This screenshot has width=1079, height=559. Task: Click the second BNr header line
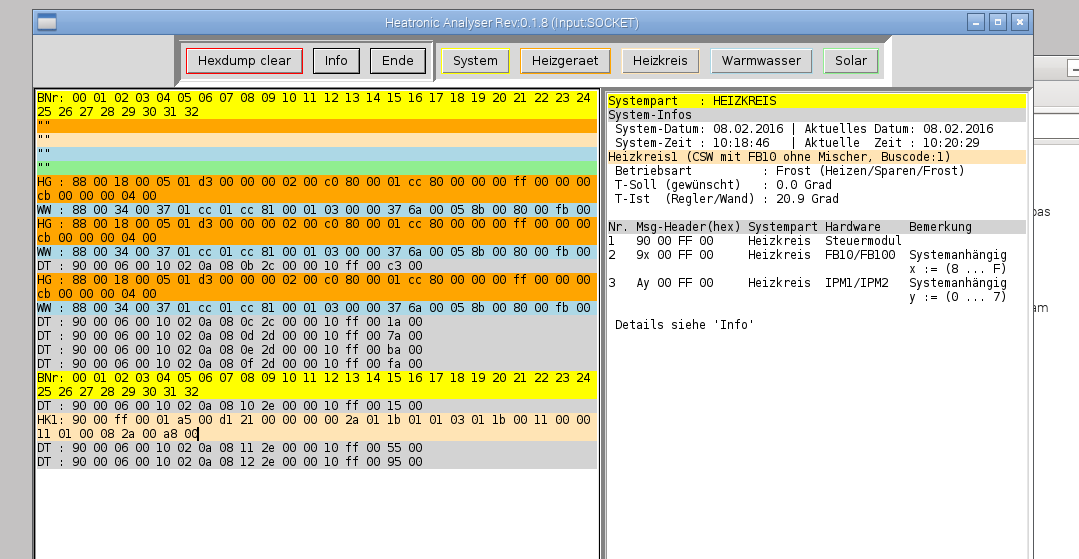[317, 384]
